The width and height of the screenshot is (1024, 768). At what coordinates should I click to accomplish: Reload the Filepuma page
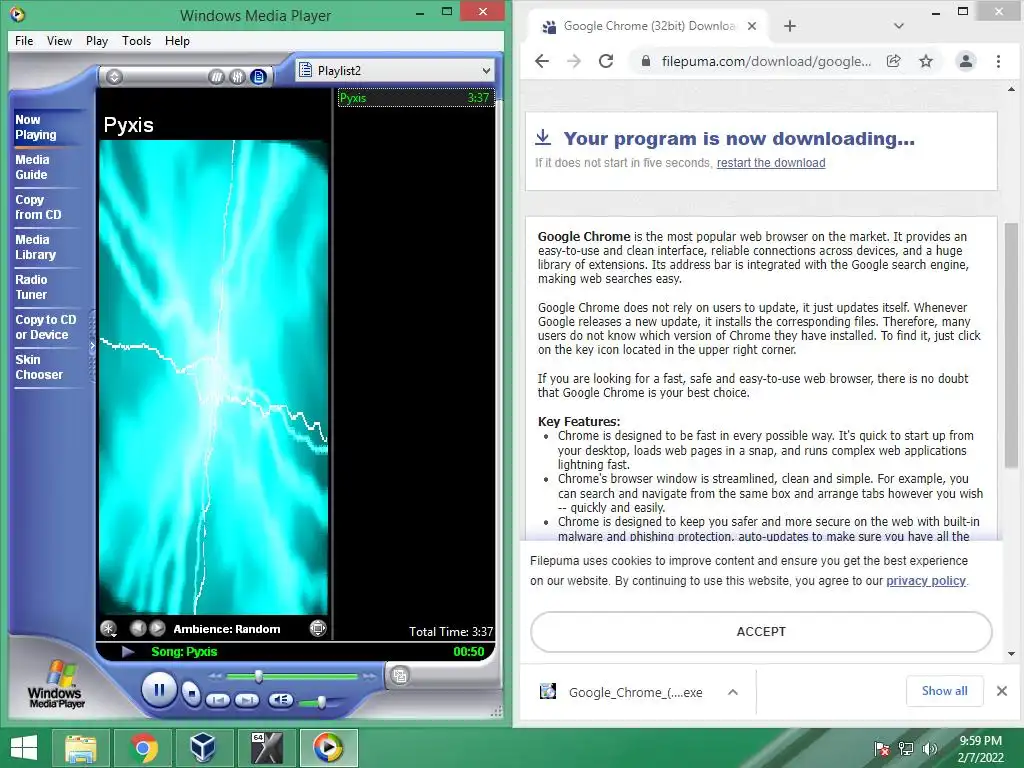click(x=606, y=61)
